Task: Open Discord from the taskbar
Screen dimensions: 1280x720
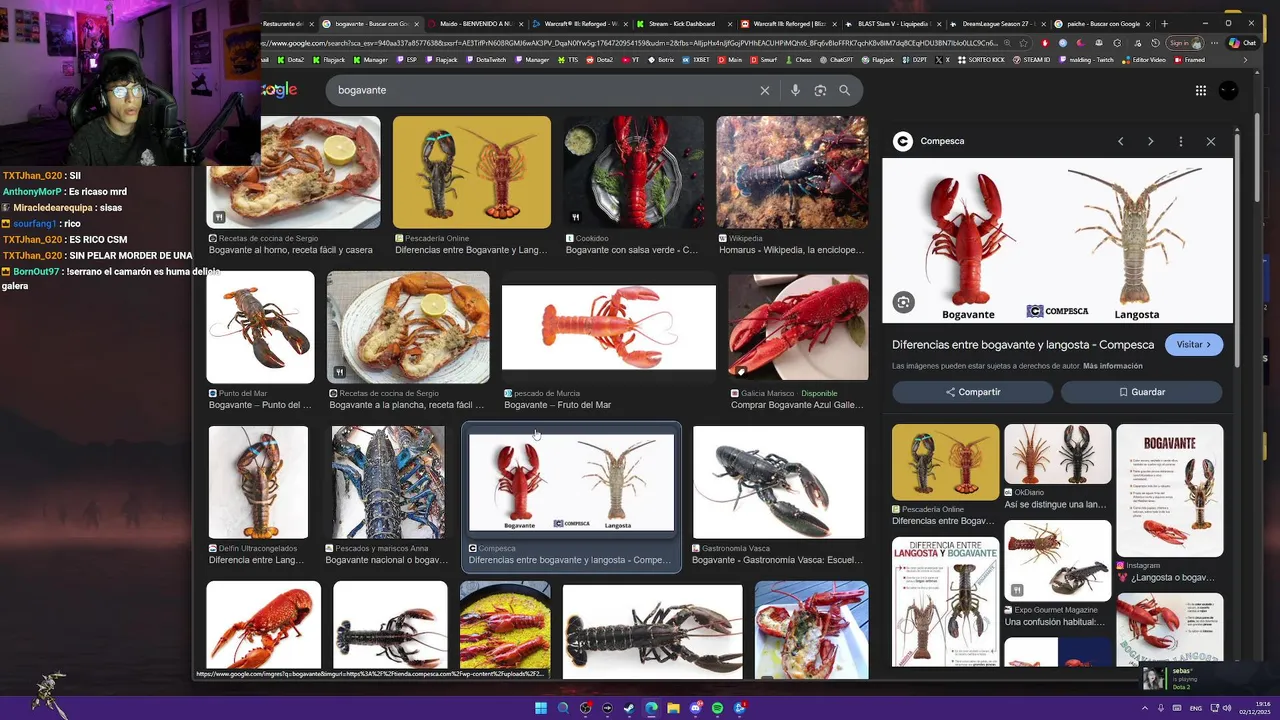Action: point(695,708)
